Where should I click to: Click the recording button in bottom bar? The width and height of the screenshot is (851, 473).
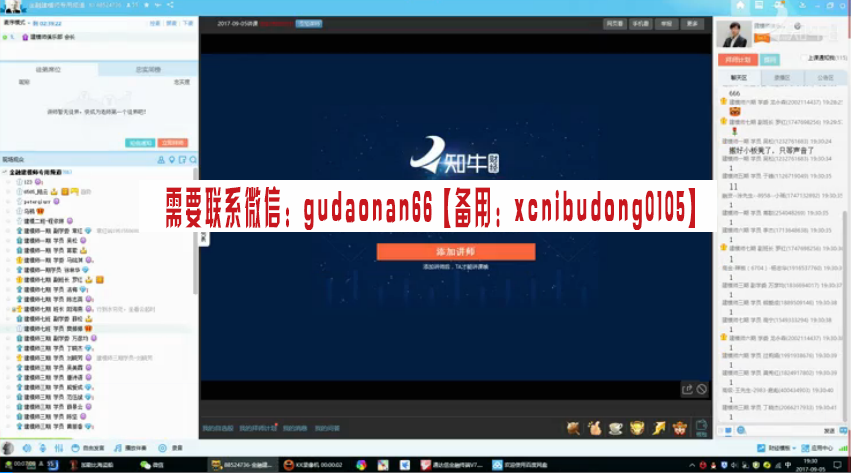point(170,448)
